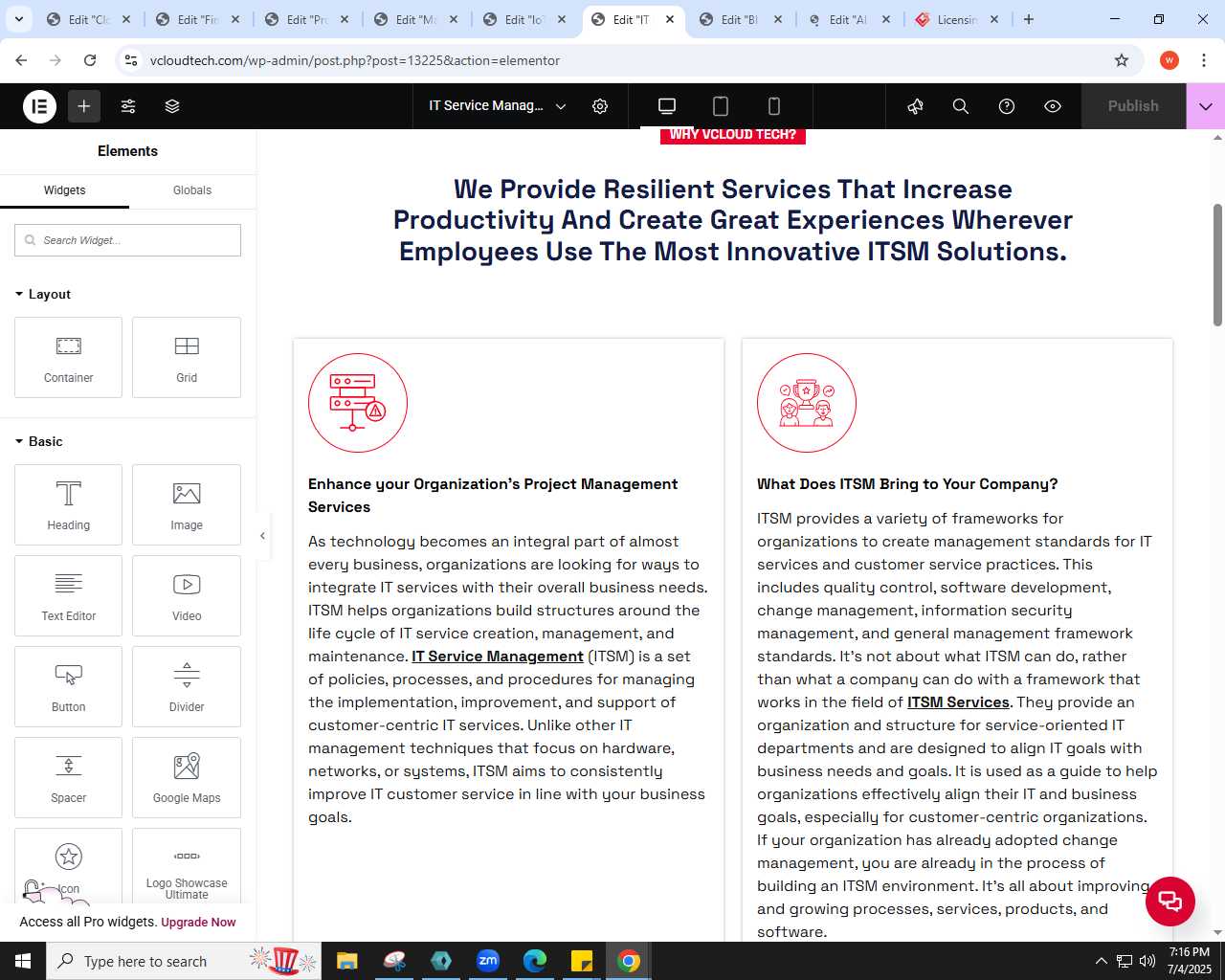Screen dimensions: 1225x980
Task: Open the Structure layers icon
Action: (172, 106)
